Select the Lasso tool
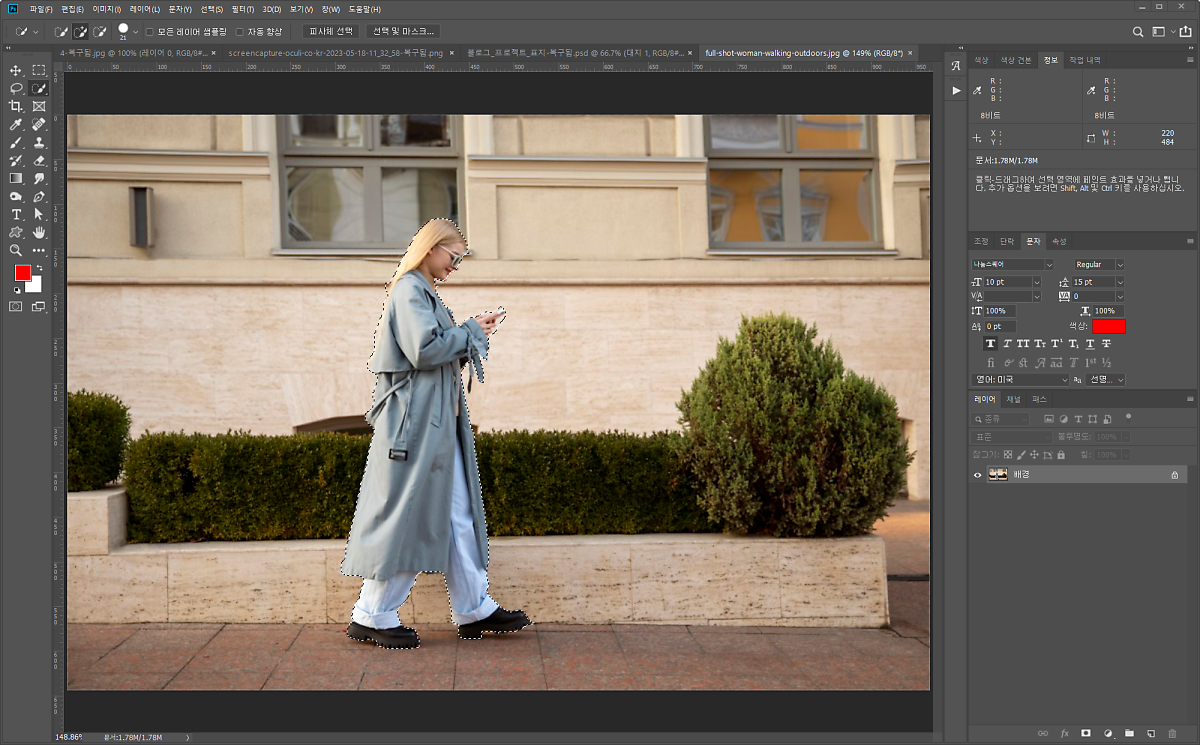 [x=16, y=89]
